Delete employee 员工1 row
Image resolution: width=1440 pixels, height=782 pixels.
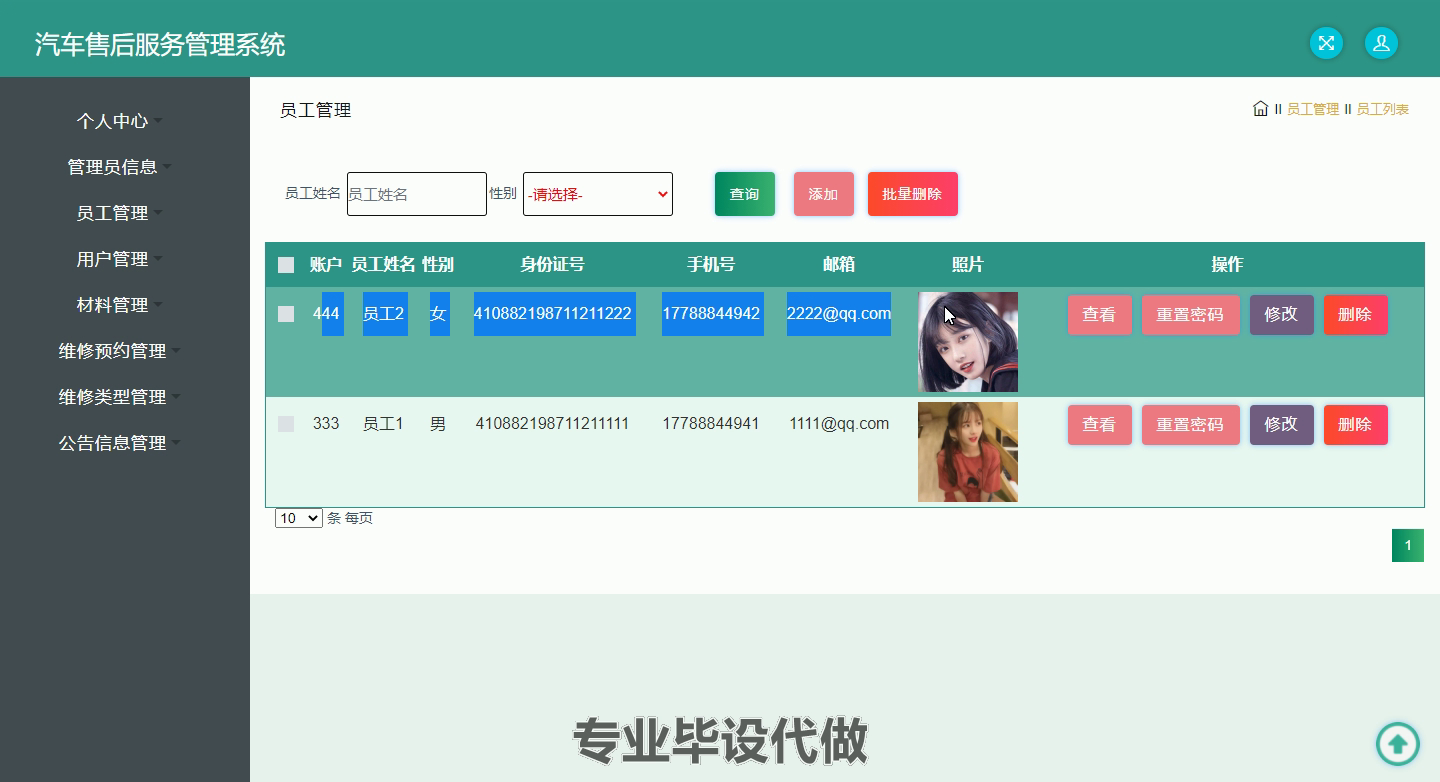[1356, 425]
